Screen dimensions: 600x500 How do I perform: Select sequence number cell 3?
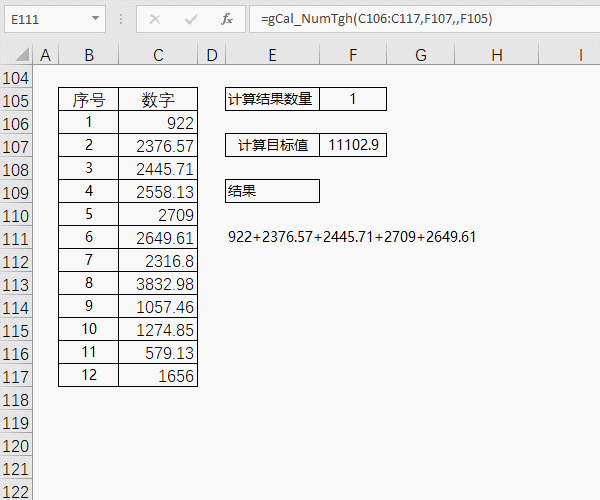pos(89,168)
